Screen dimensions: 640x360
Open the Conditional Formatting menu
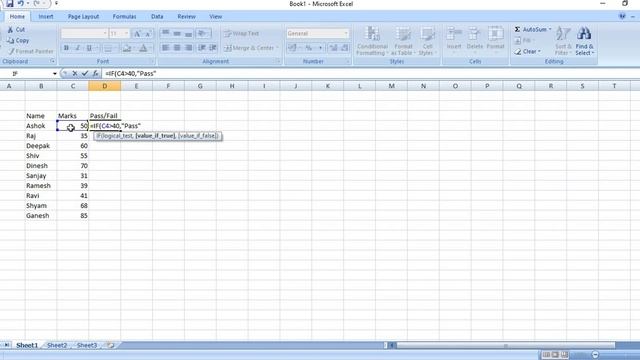pos(372,41)
